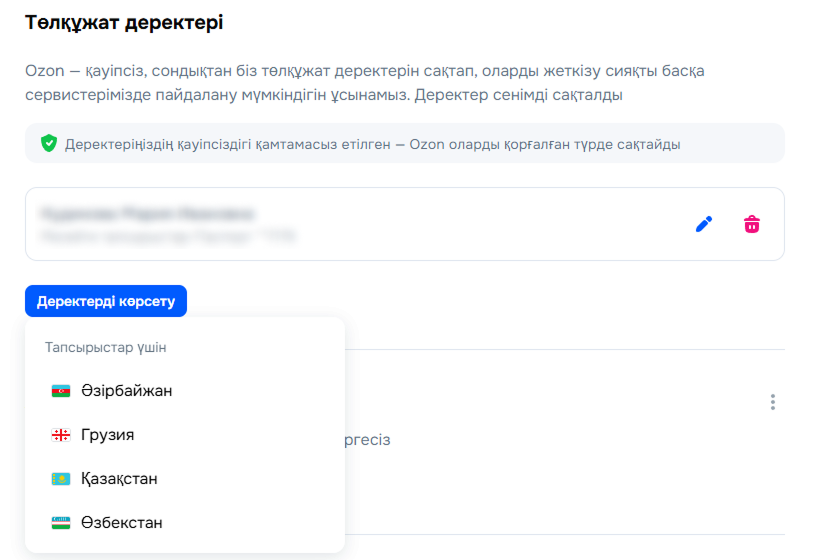Edit the saved passport record

(x=704, y=224)
